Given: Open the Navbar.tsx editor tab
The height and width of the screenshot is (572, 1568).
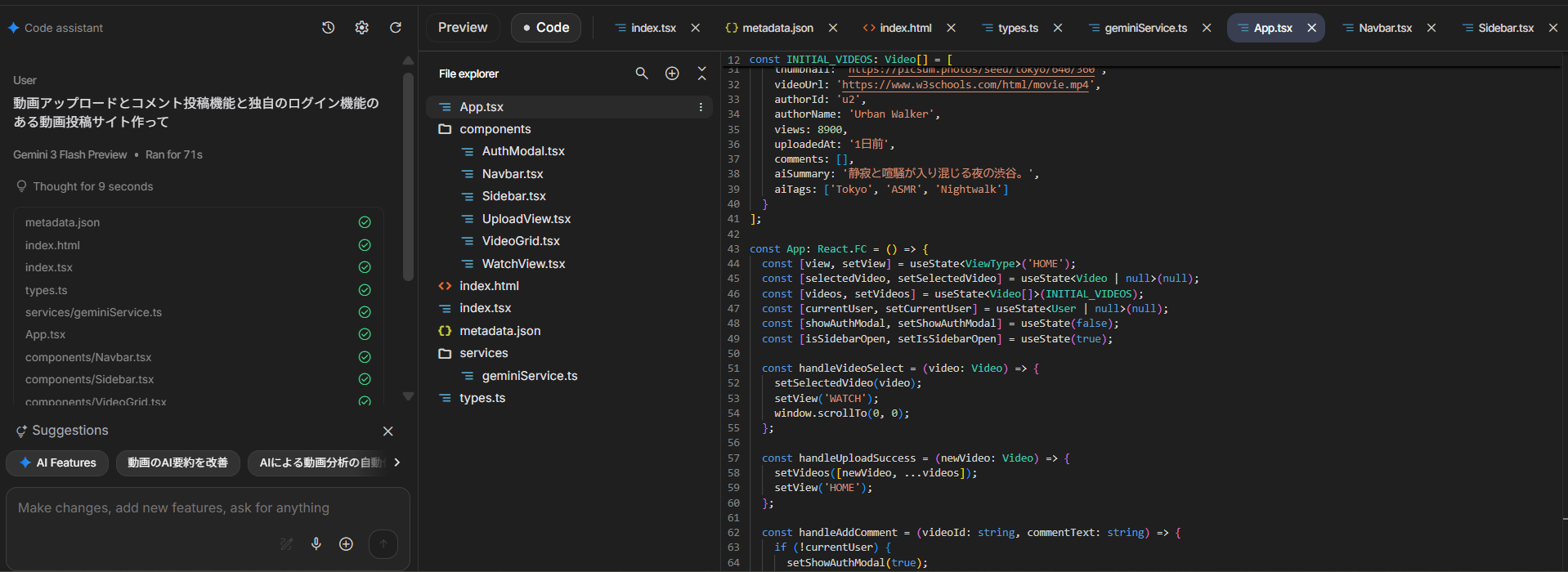Looking at the screenshot, I should point(1385,28).
